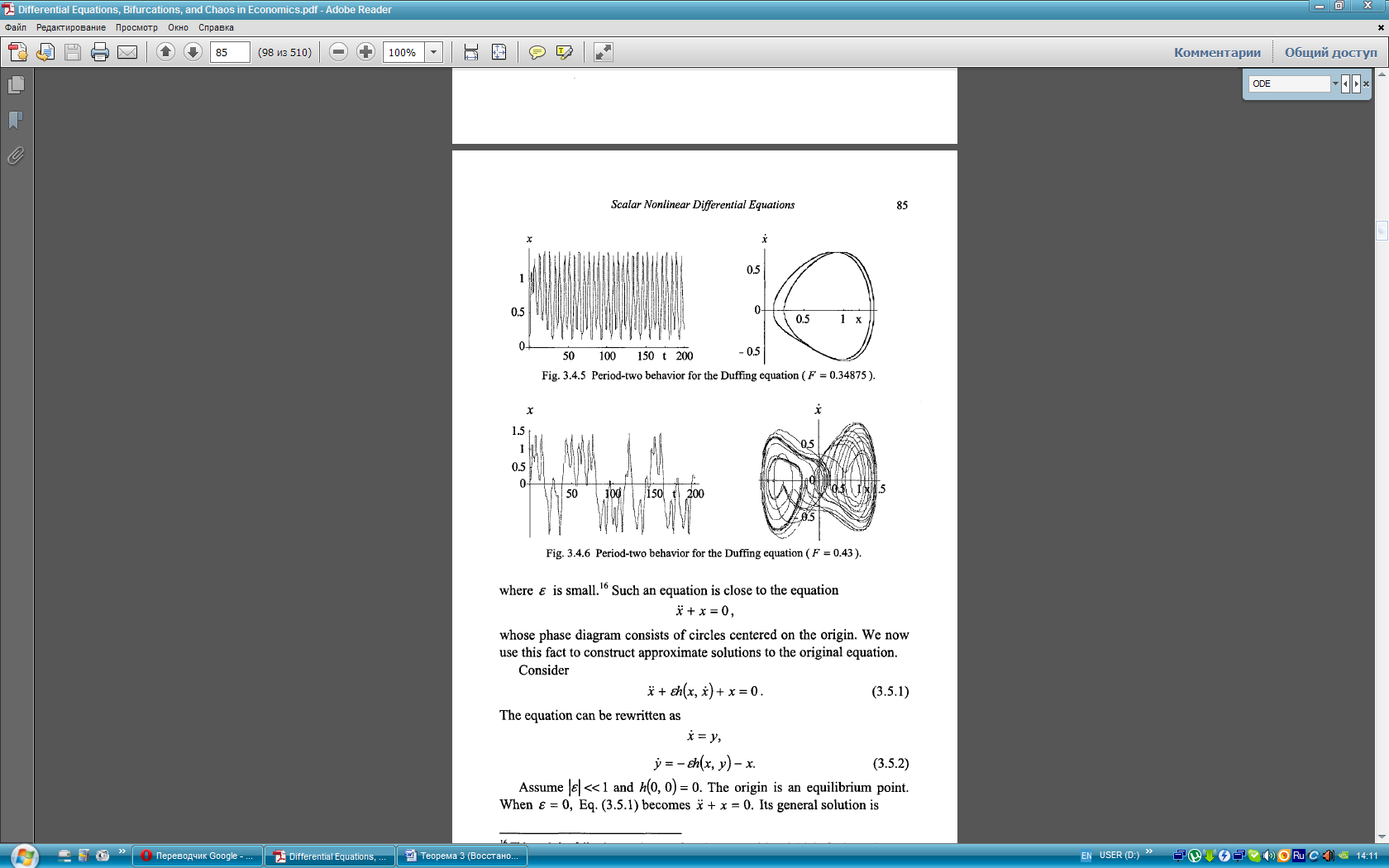Click the USER (D:) toolbar label
1389x868 pixels.
[1119, 855]
